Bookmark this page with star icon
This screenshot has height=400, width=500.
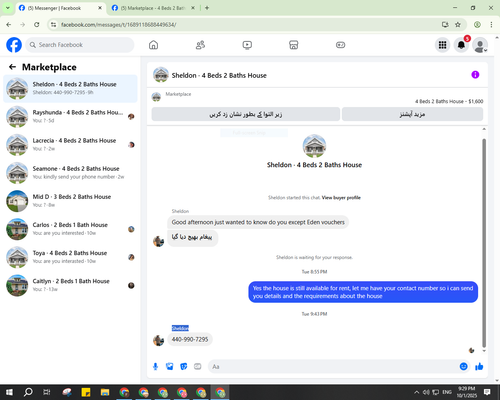[458, 25]
